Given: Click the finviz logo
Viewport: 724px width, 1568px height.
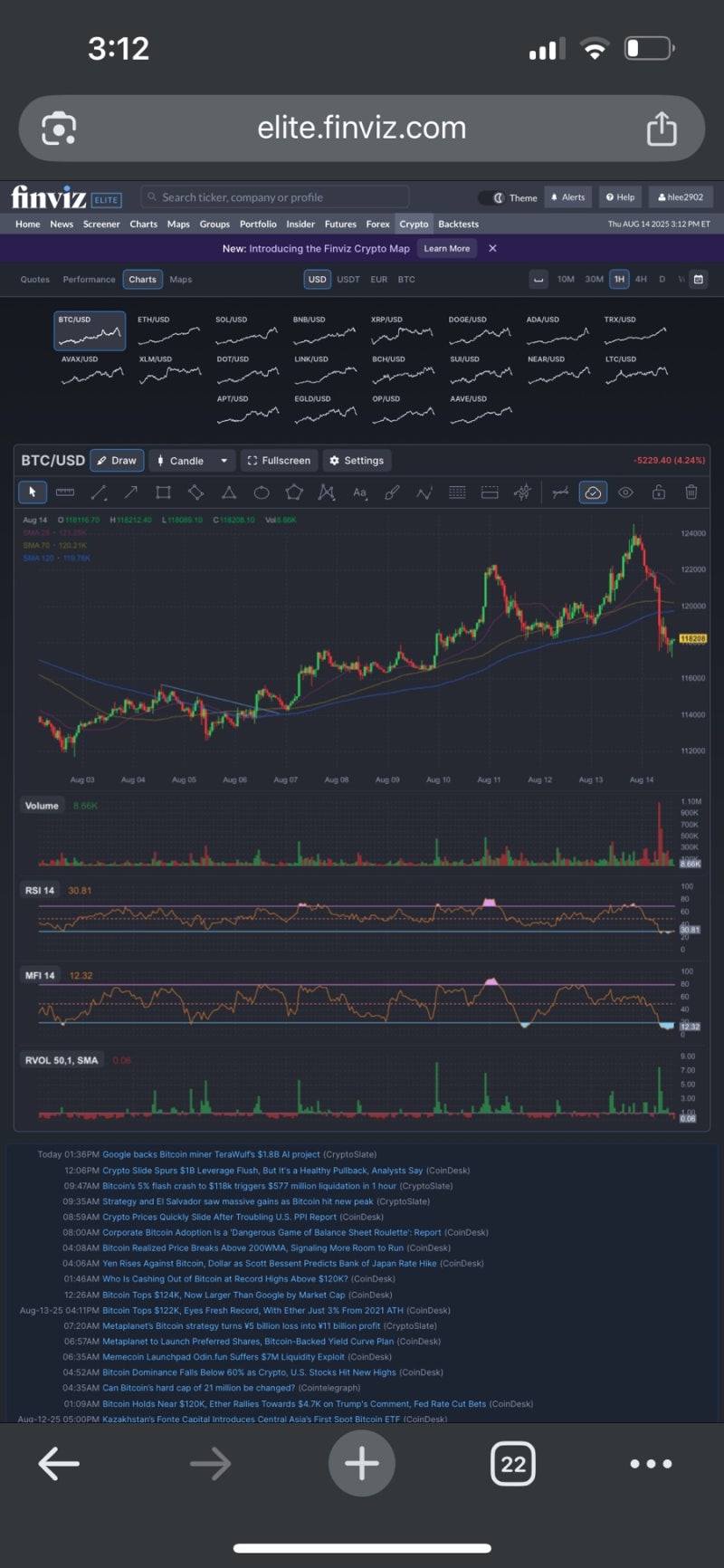Looking at the screenshot, I should (49, 197).
